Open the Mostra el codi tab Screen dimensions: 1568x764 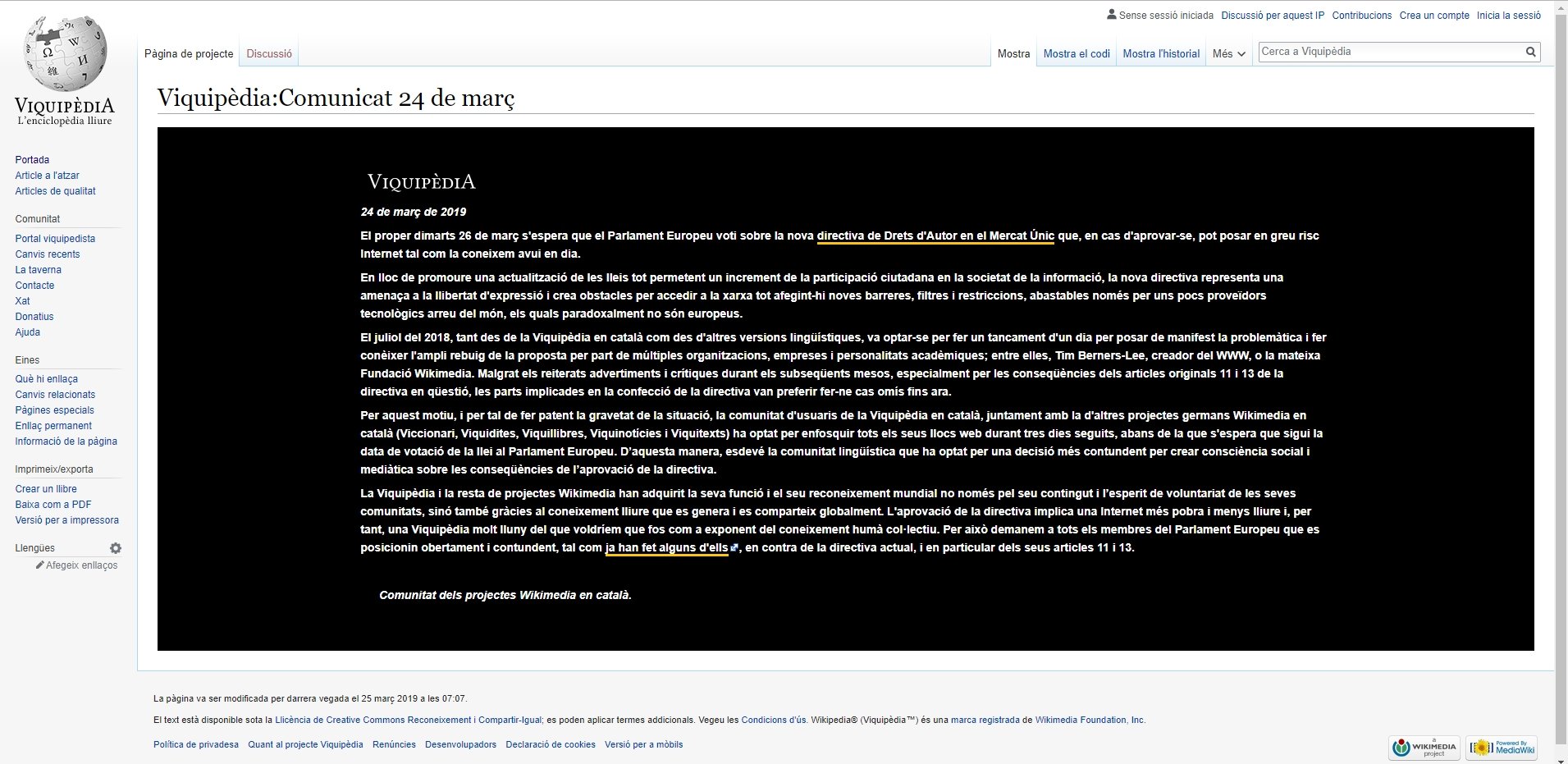click(1077, 53)
